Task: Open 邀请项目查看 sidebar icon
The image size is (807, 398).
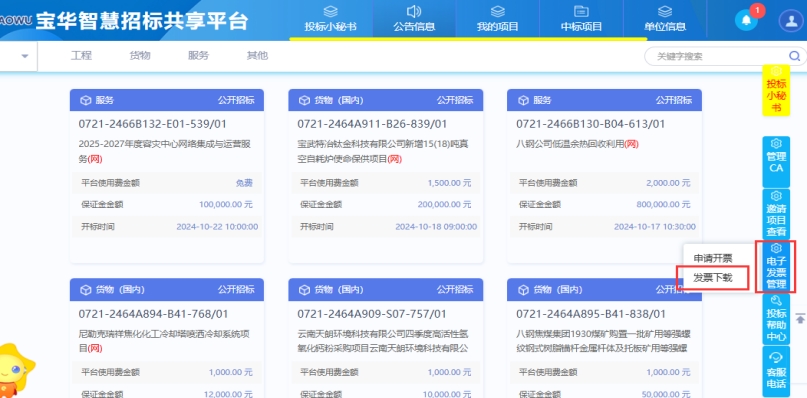Action: (x=776, y=213)
